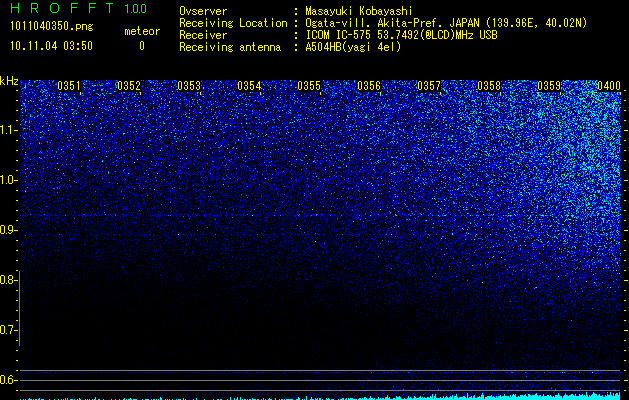Click the 0356 time marker
The height and width of the screenshot is (400, 629).
point(369,86)
